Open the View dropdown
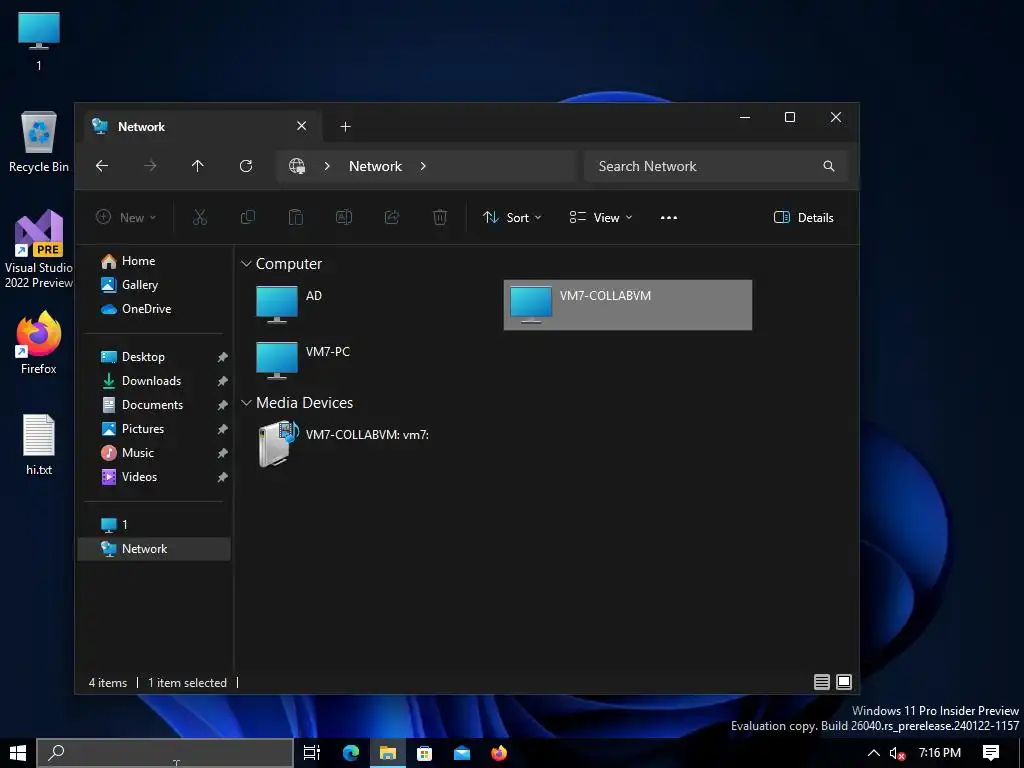The image size is (1024, 768). point(601,217)
